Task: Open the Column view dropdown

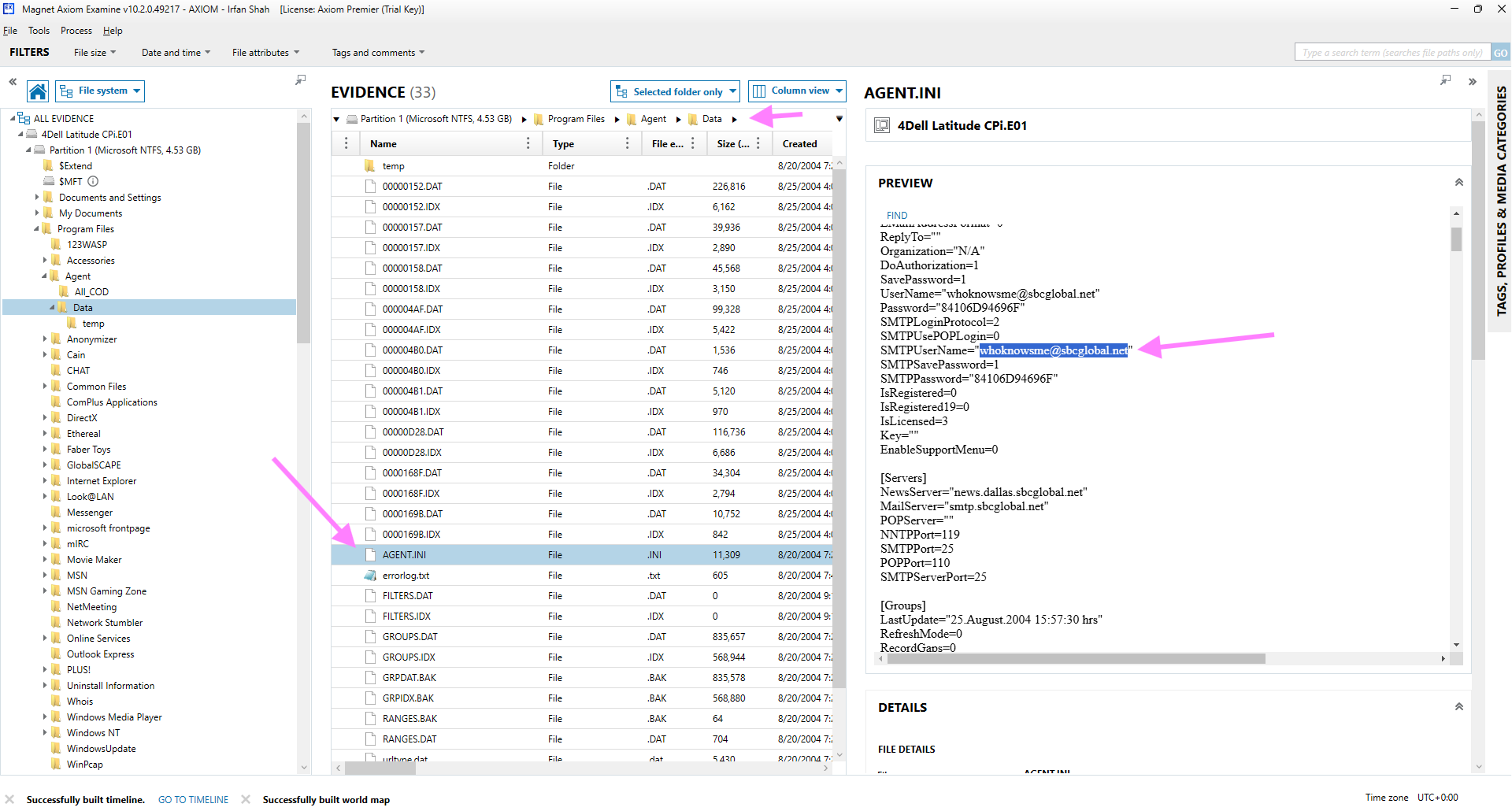Action: (797, 91)
